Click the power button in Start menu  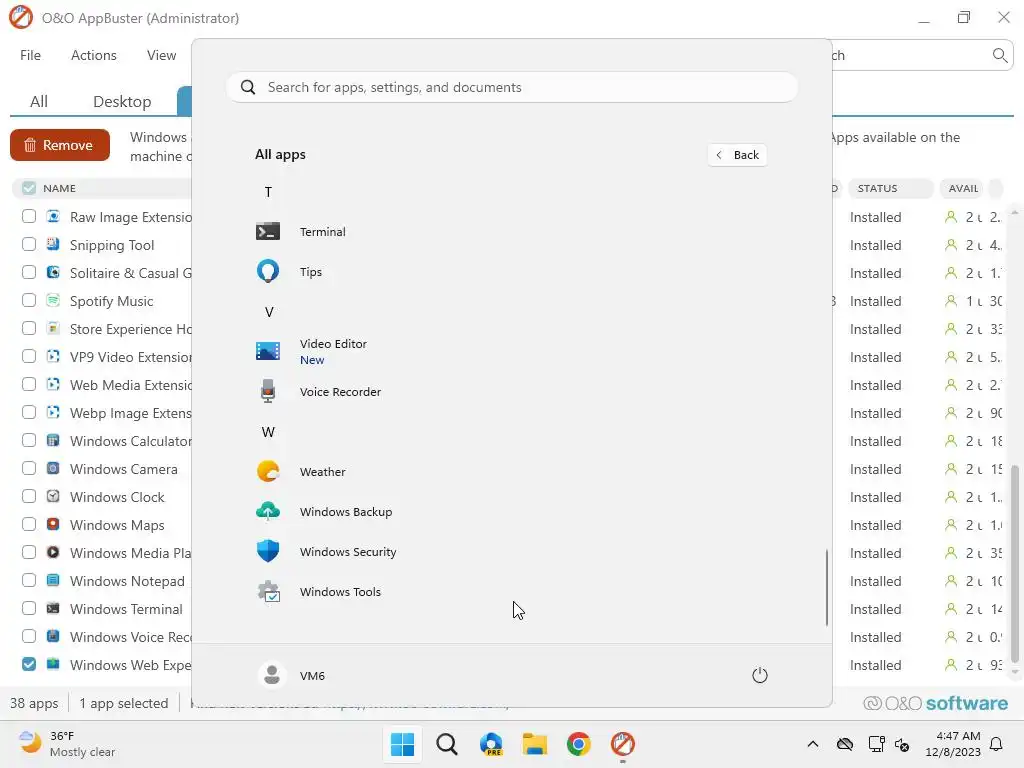pyautogui.click(x=760, y=675)
